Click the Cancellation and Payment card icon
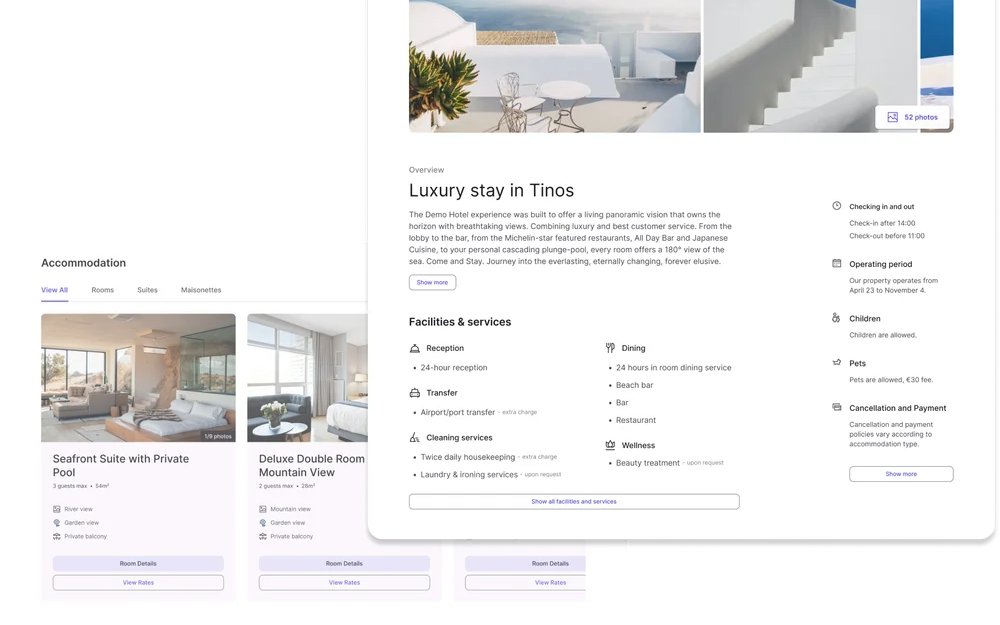1000x625 pixels. (837, 408)
